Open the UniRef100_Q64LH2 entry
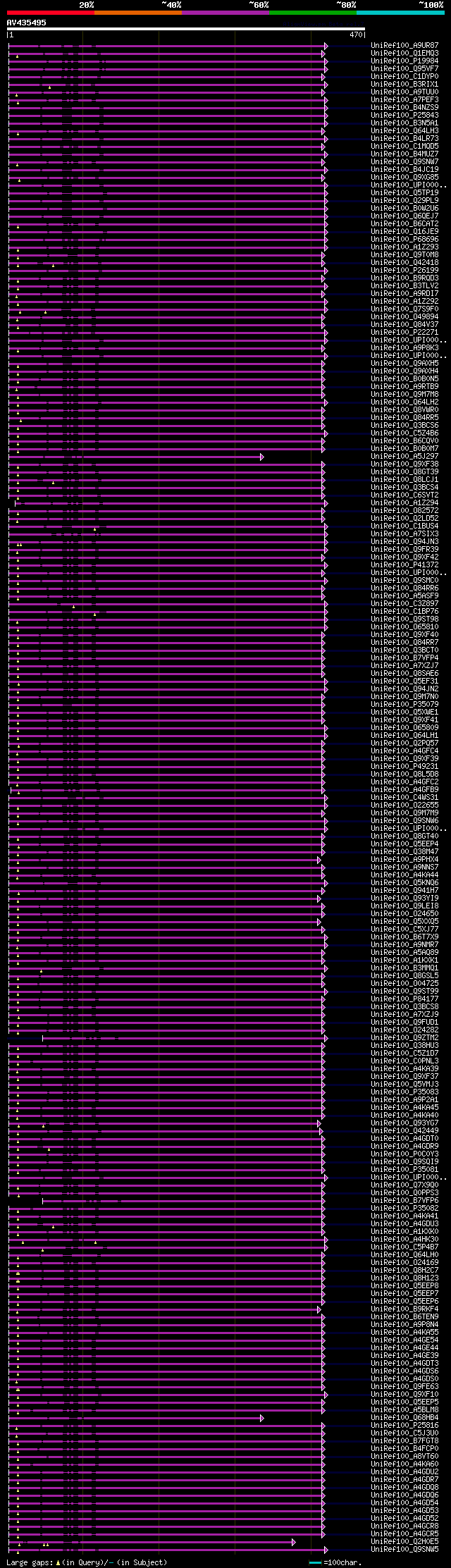451x1568 pixels. click(x=404, y=402)
